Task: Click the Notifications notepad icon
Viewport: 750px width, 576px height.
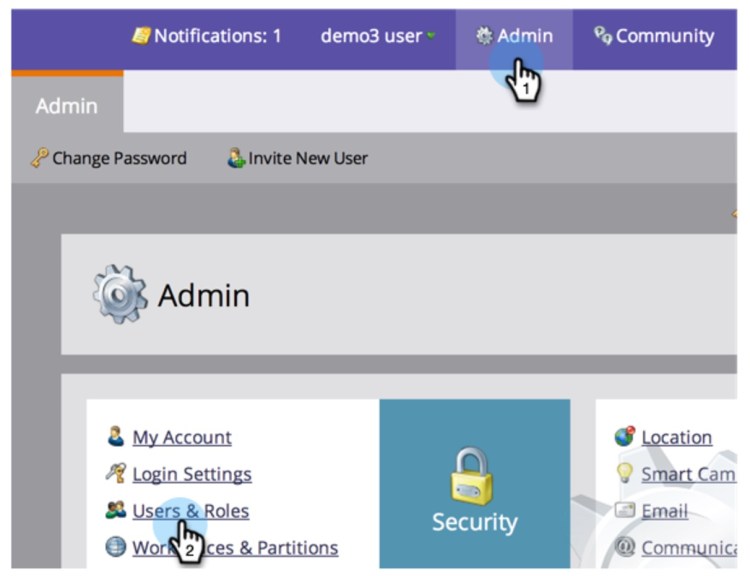Action: click(141, 36)
